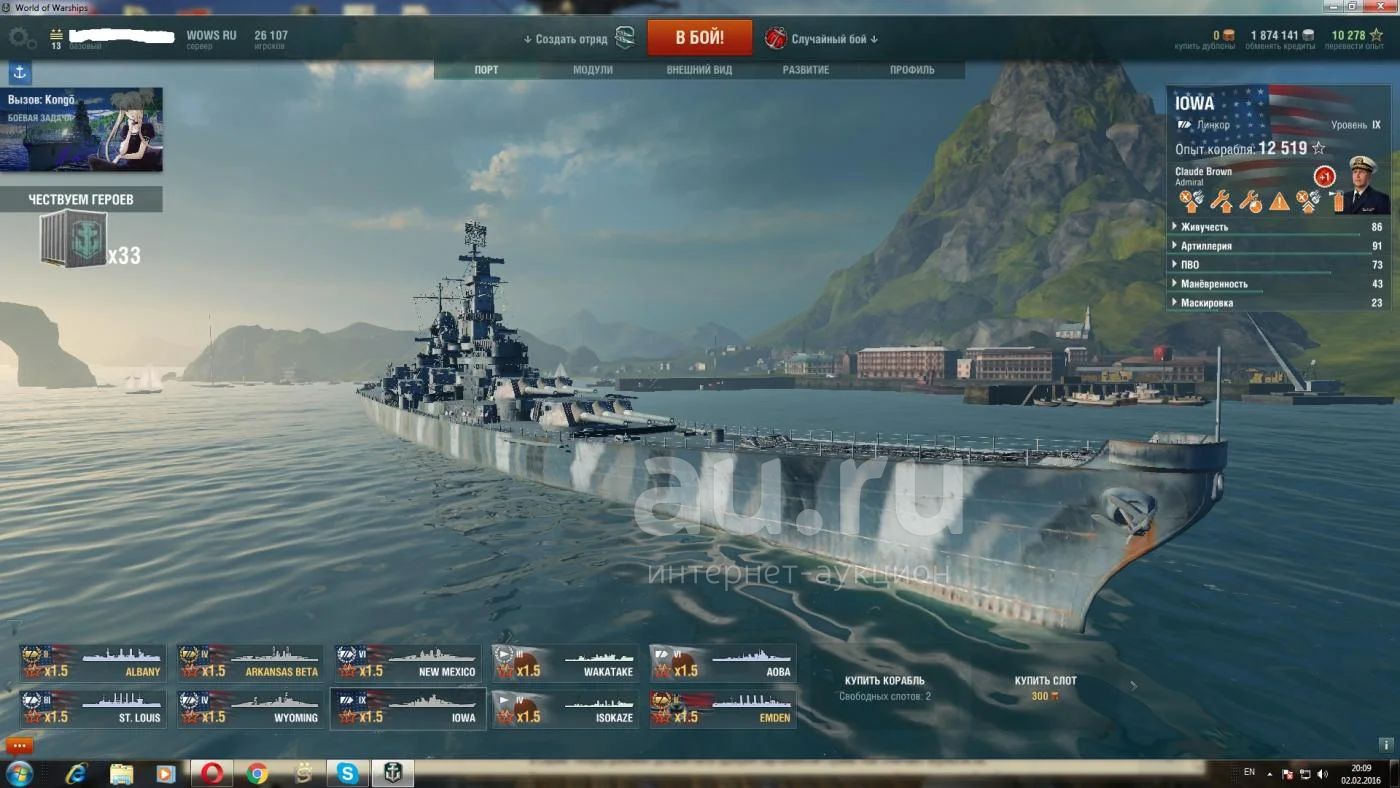Select the WYOMING ship card
Screen dimensions: 1400x788
click(x=250, y=708)
